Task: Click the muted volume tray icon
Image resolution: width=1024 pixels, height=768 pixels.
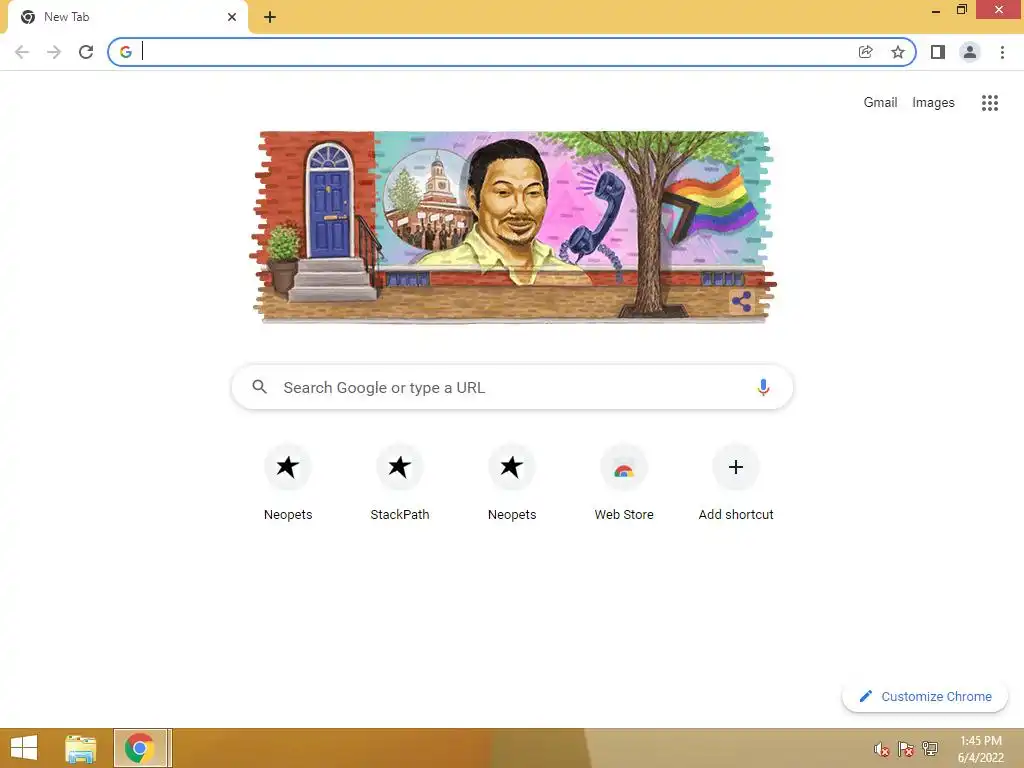Action: (x=882, y=749)
